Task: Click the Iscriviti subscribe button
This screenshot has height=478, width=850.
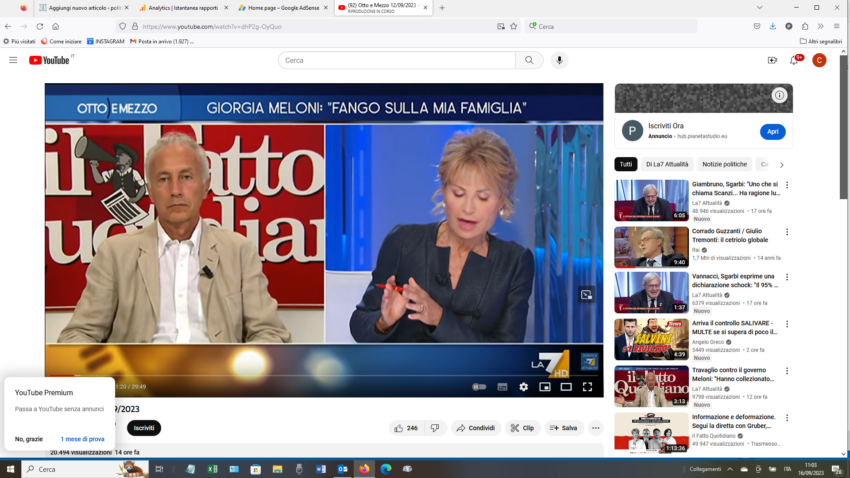Action: click(144, 428)
